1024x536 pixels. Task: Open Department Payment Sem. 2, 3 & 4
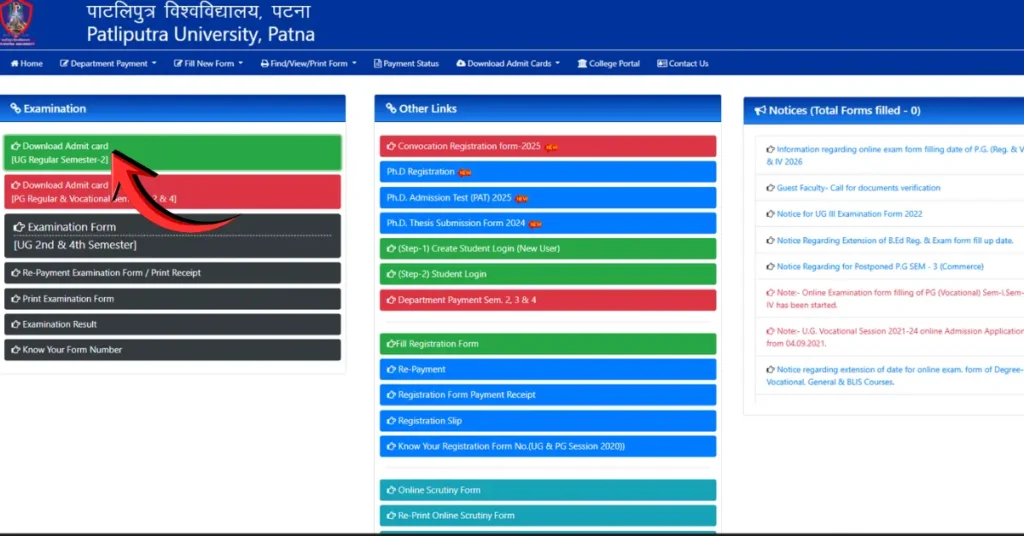click(x=548, y=300)
